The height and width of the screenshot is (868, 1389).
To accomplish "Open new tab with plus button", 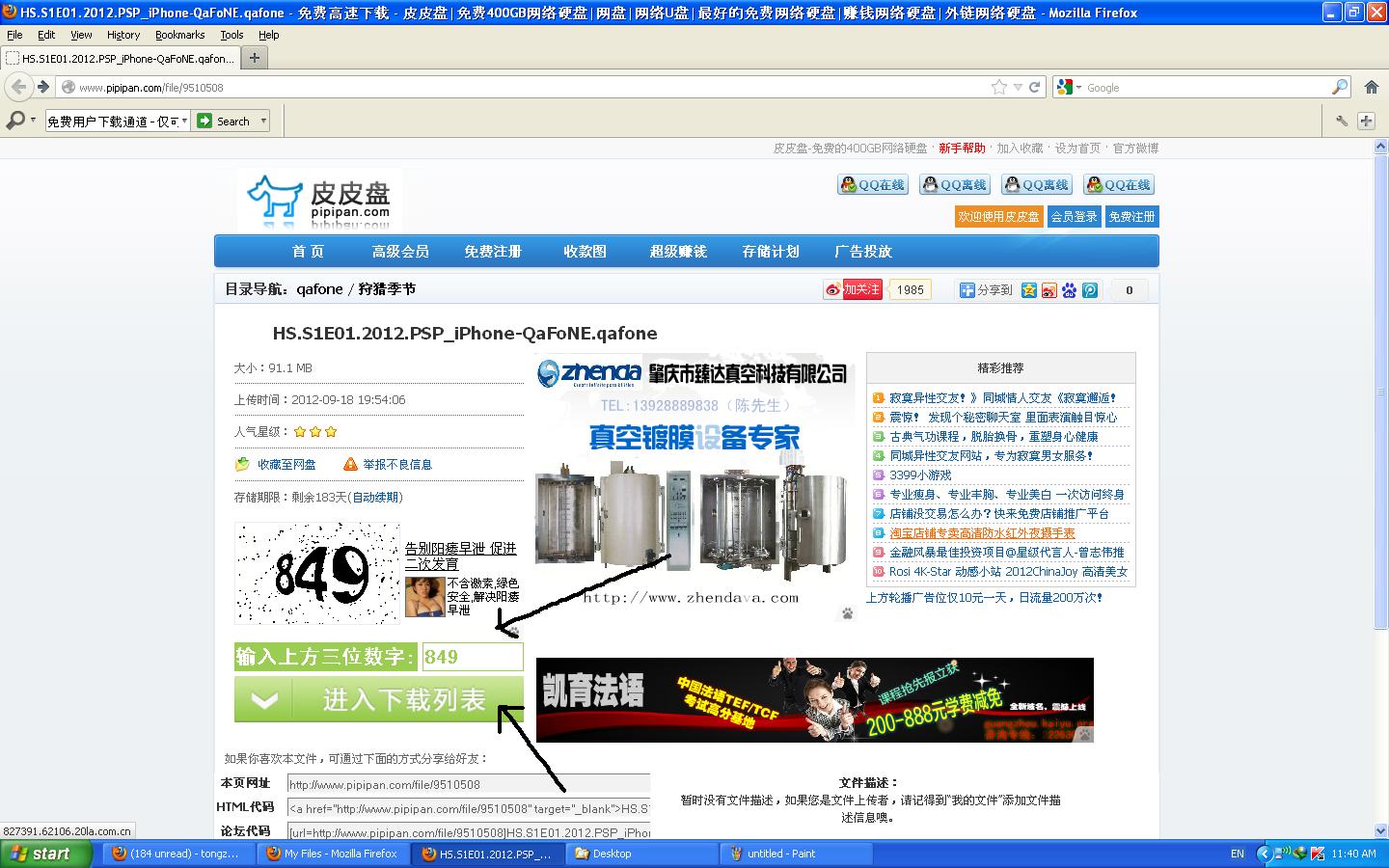I will (x=255, y=58).
